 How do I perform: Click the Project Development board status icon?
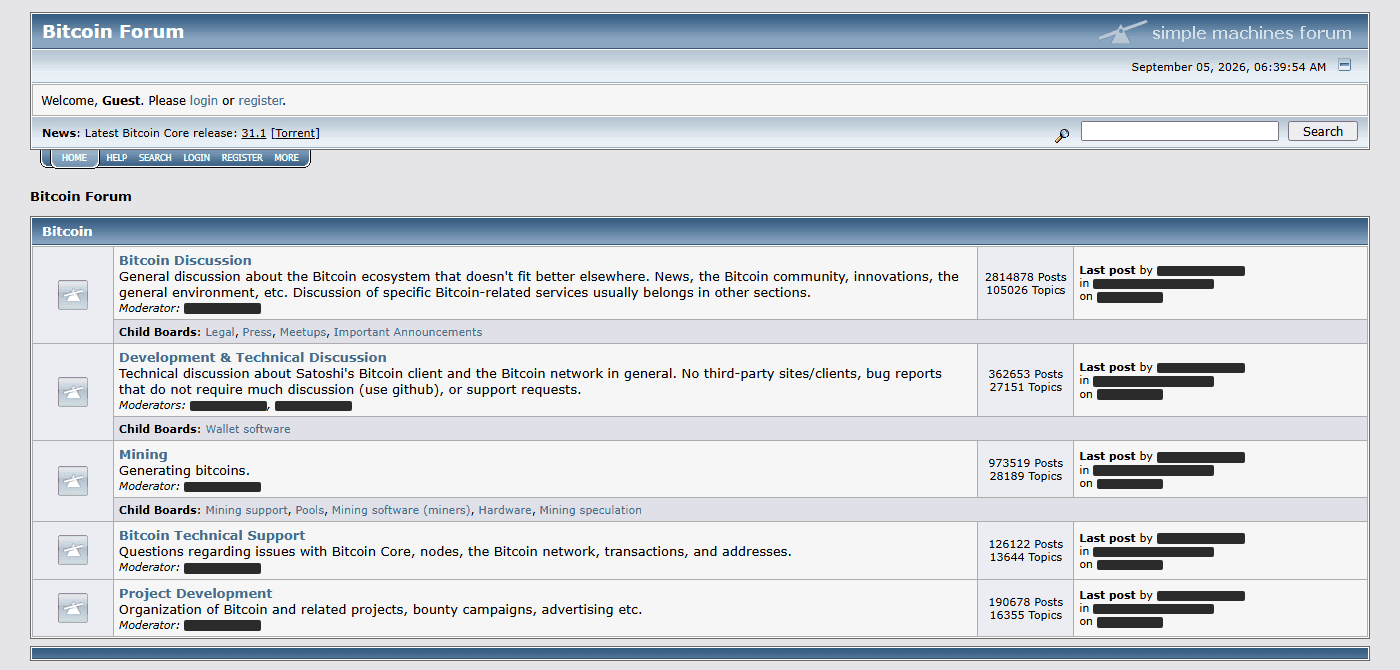click(73, 608)
